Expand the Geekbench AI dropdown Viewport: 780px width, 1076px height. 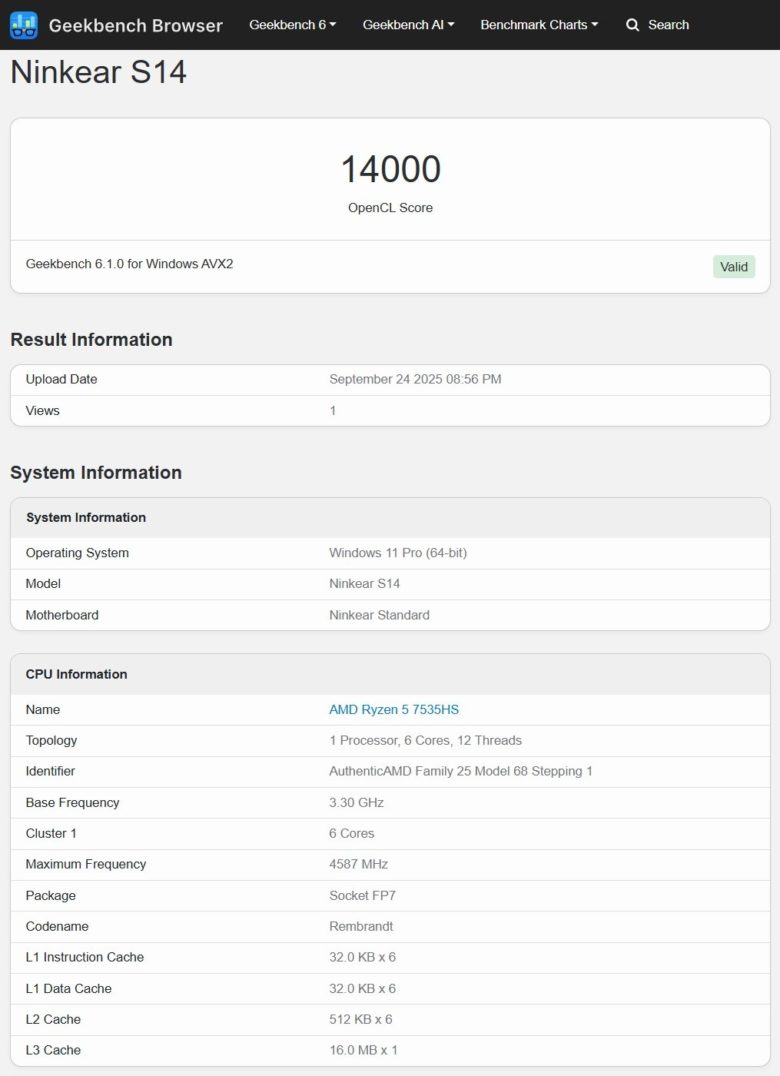coord(408,25)
